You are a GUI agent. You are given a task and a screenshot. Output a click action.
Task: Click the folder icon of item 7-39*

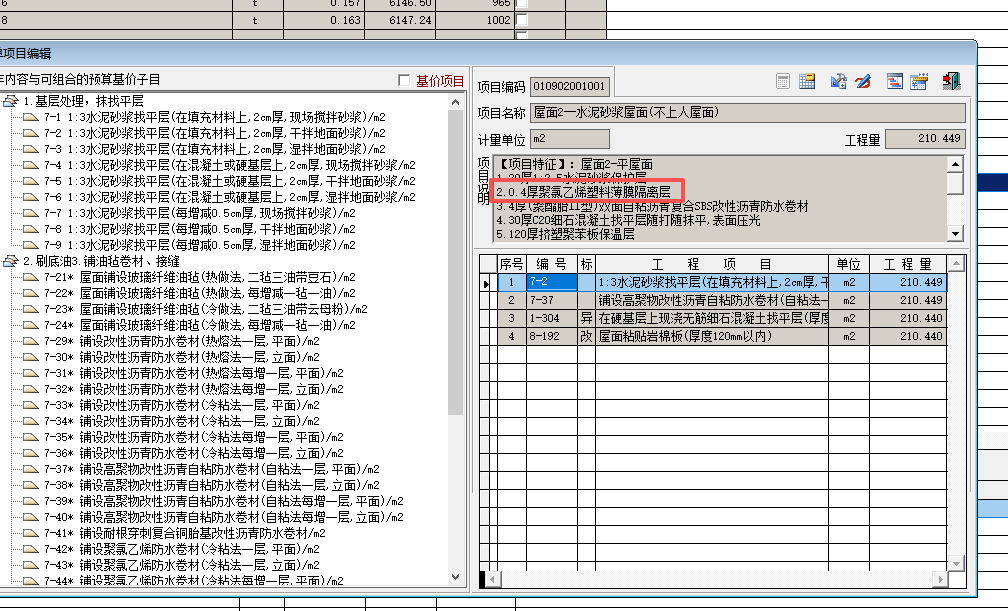click(x=31, y=501)
